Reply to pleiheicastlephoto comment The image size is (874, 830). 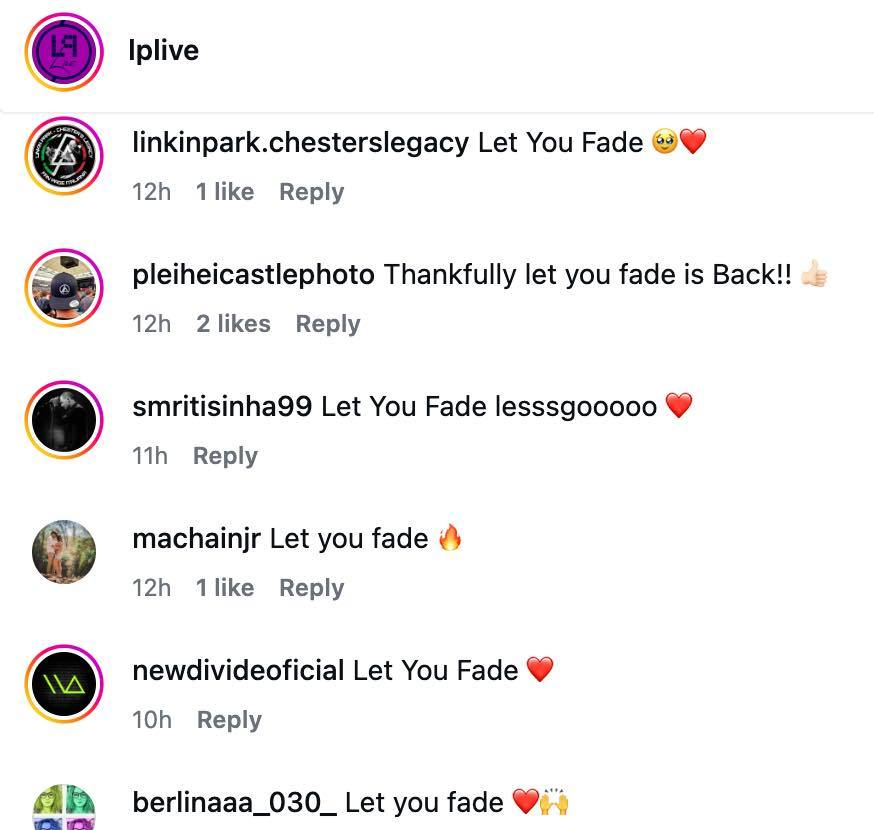point(328,324)
